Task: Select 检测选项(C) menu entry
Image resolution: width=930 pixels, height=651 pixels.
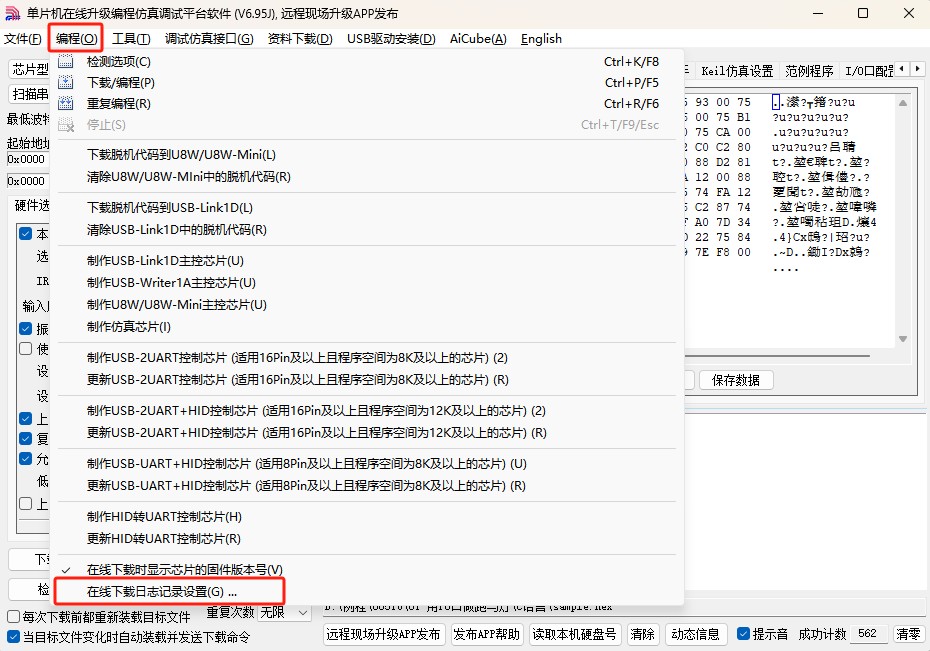Action: pyautogui.click(x=367, y=62)
